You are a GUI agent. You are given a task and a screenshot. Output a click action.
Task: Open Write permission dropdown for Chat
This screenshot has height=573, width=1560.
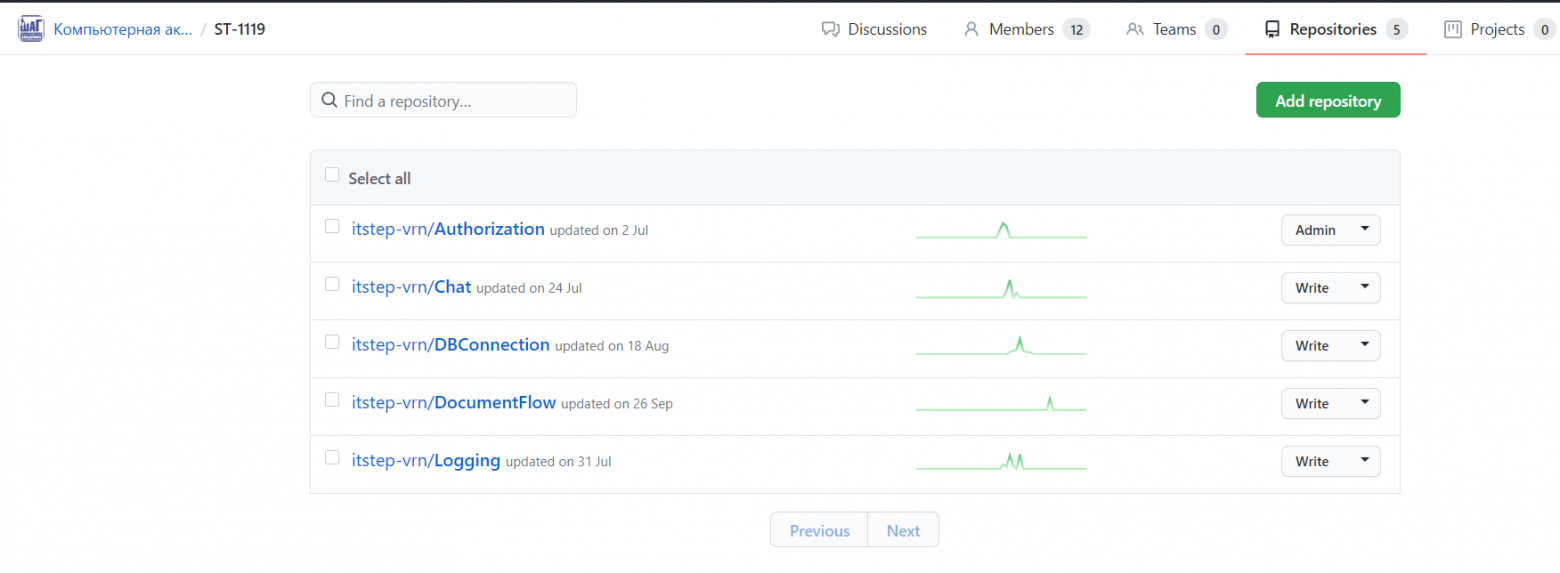[1331, 288]
